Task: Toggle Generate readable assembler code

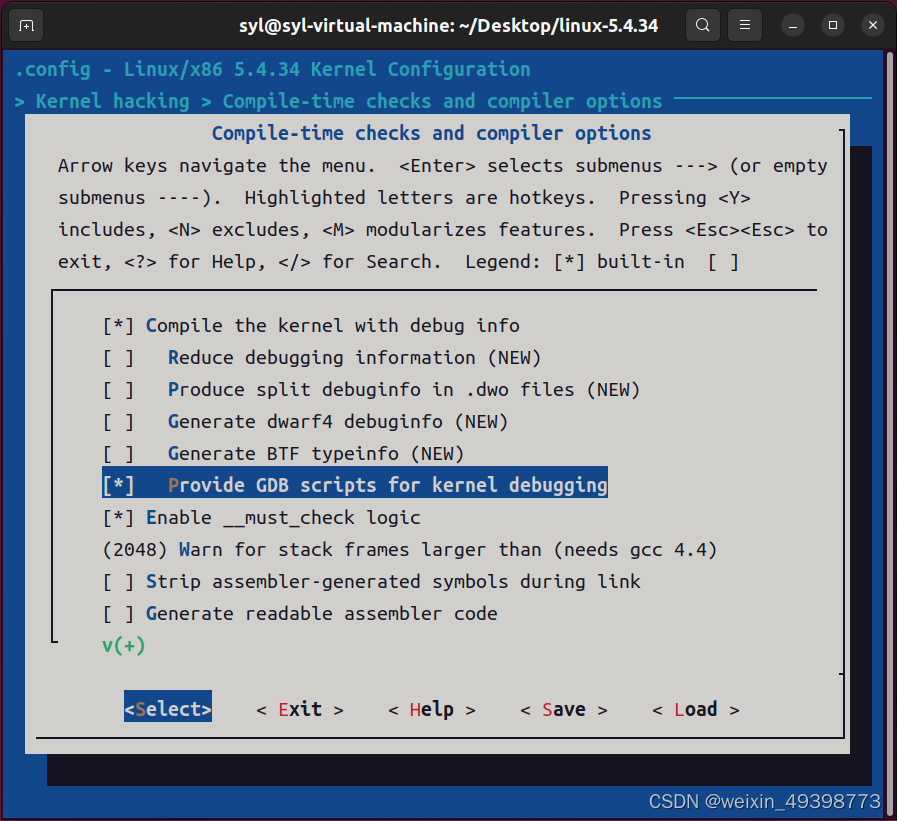Action: pyautogui.click(x=300, y=614)
